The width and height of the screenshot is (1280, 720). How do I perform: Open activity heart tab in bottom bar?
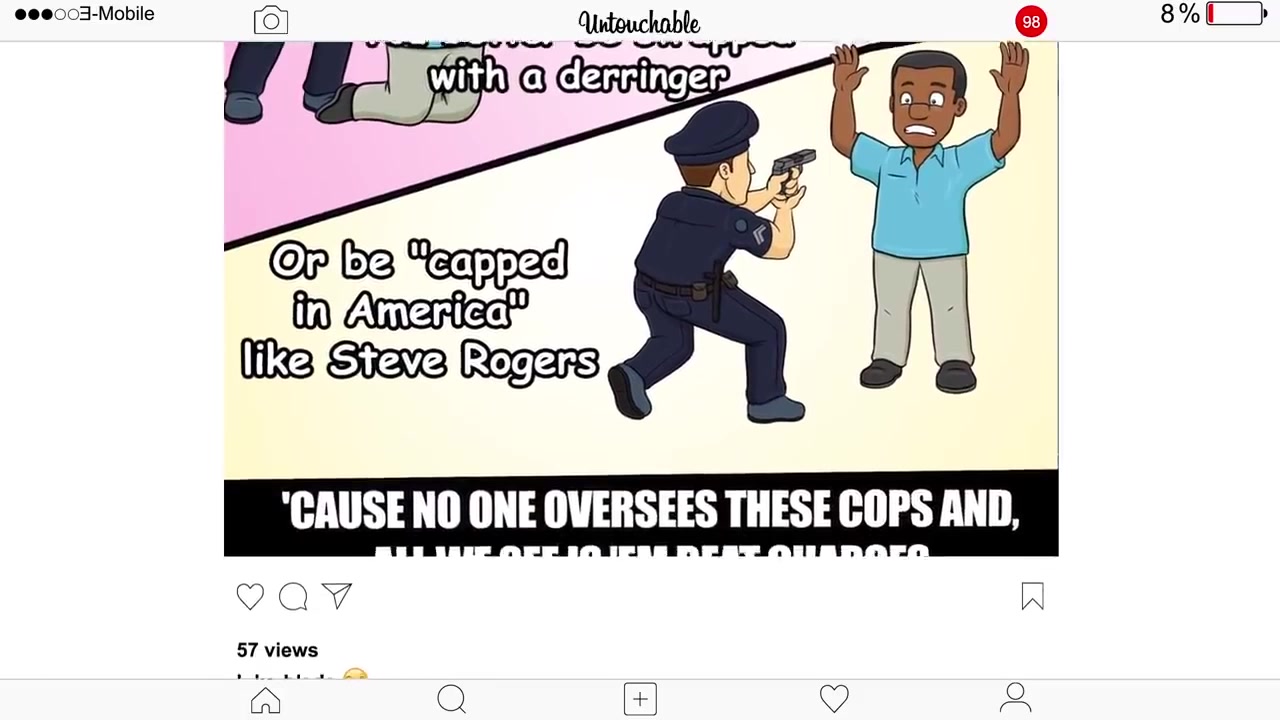834,699
